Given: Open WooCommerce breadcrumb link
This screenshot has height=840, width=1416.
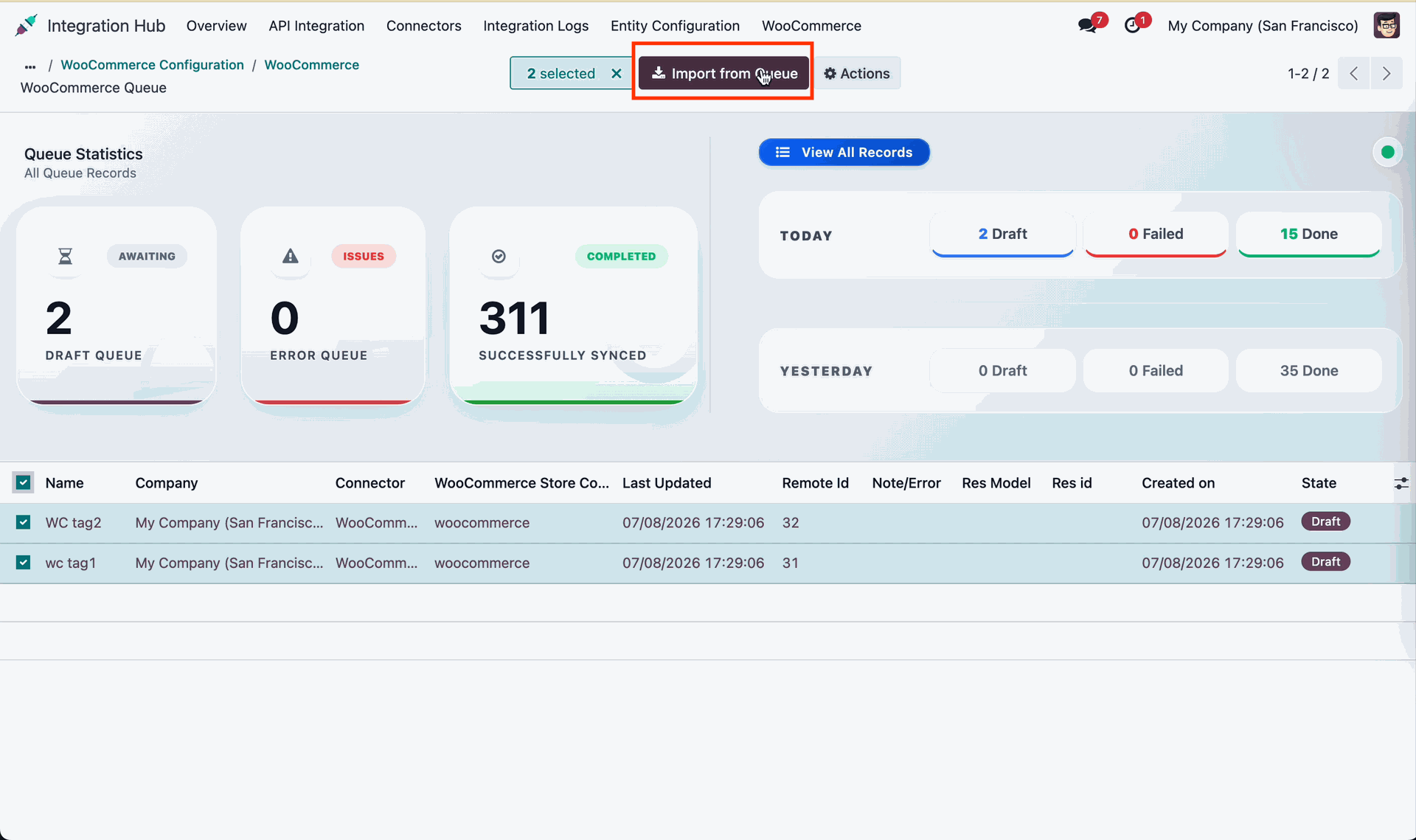Looking at the screenshot, I should click(311, 65).
